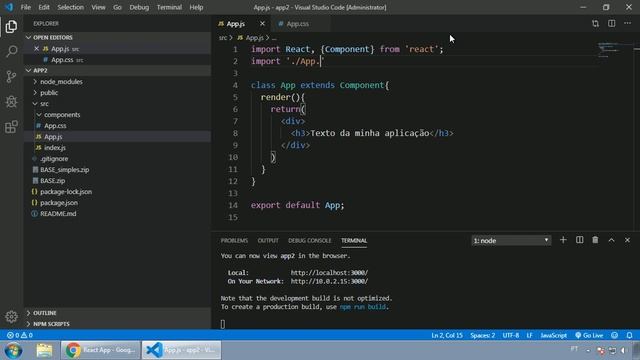Click the Visual Studio Code taskbar button
The width and height of the screenshot is (640, 360).
182,350
